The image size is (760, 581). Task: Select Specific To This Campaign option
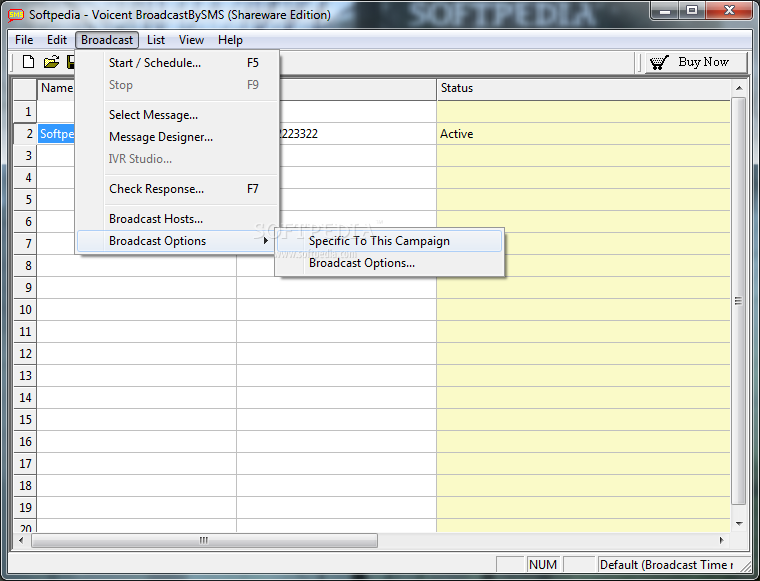click(x=390, y=241)
